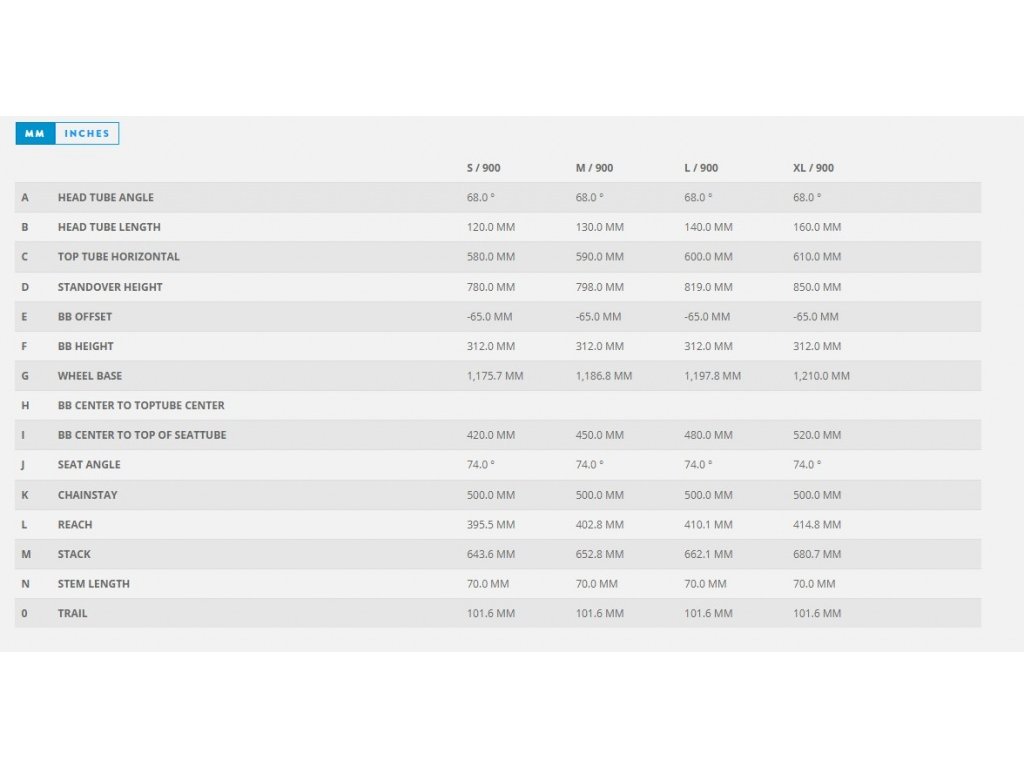Select seattube value 420.0 MM

(x=490, y=435)
